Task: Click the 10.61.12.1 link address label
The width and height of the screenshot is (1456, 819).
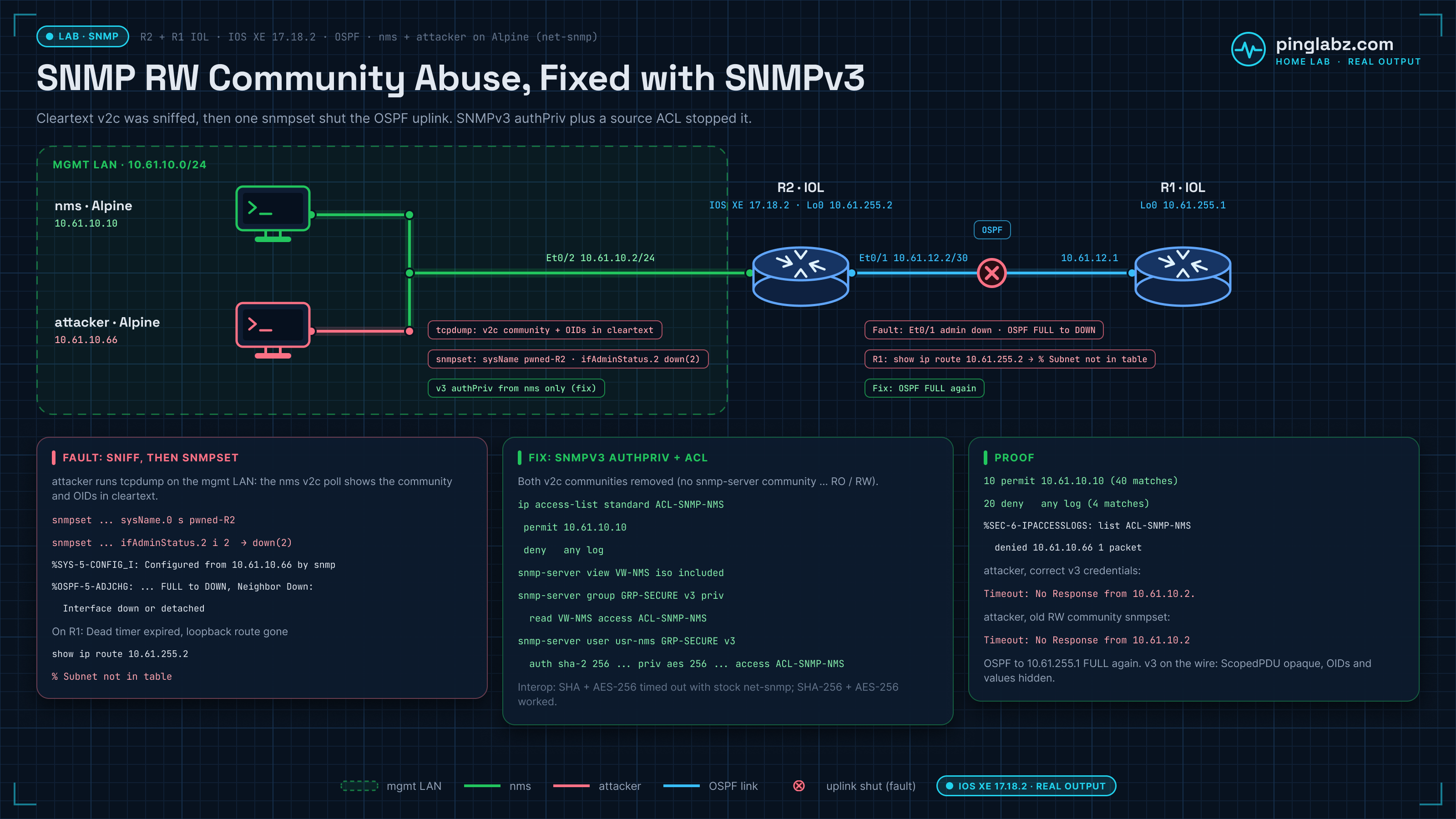Action: click(1089, 258)
